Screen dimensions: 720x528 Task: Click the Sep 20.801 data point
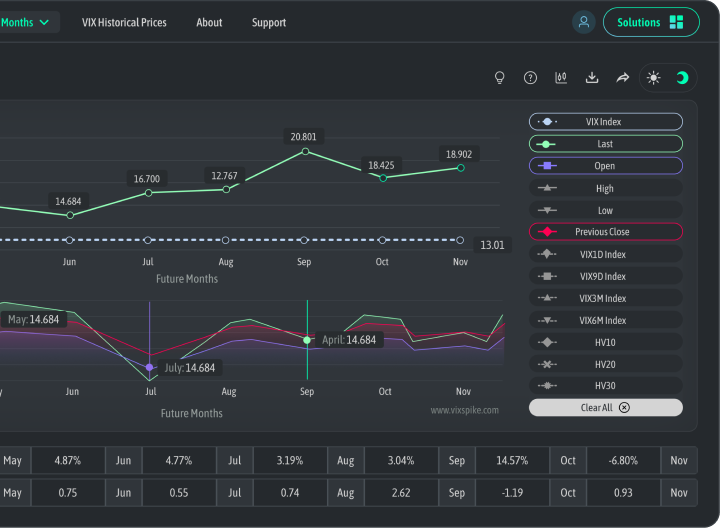coord(305,152)
